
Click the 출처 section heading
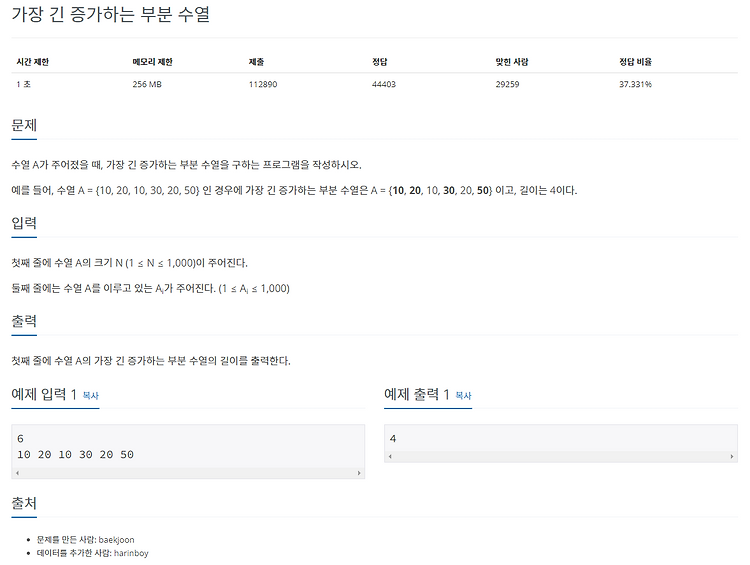[x=24, y=503]
